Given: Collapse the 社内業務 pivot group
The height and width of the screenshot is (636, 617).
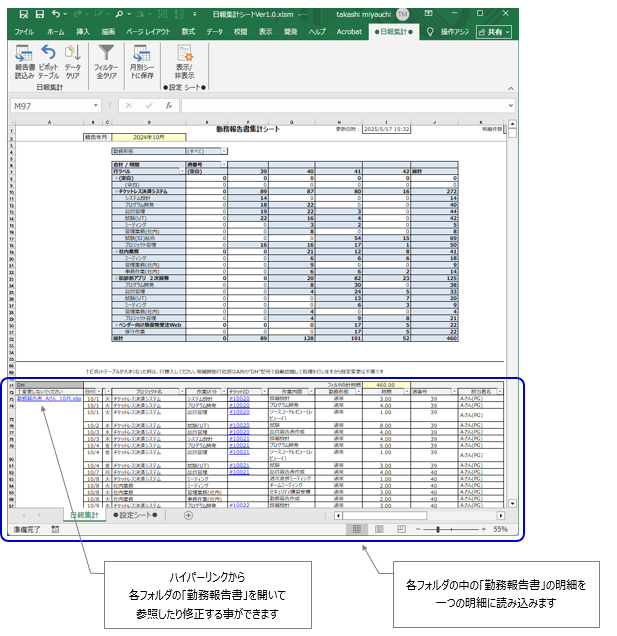Looking at the screenshot, I should tap(116, 251).
